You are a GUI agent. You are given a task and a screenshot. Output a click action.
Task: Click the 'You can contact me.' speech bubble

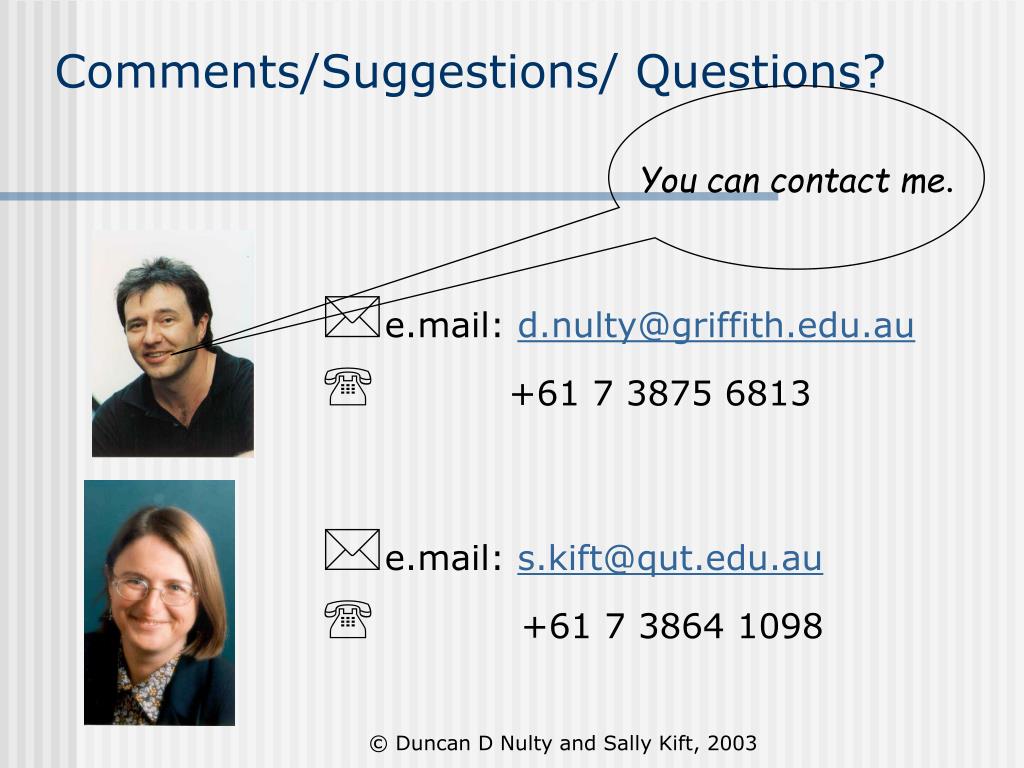[x=796, y=178]
